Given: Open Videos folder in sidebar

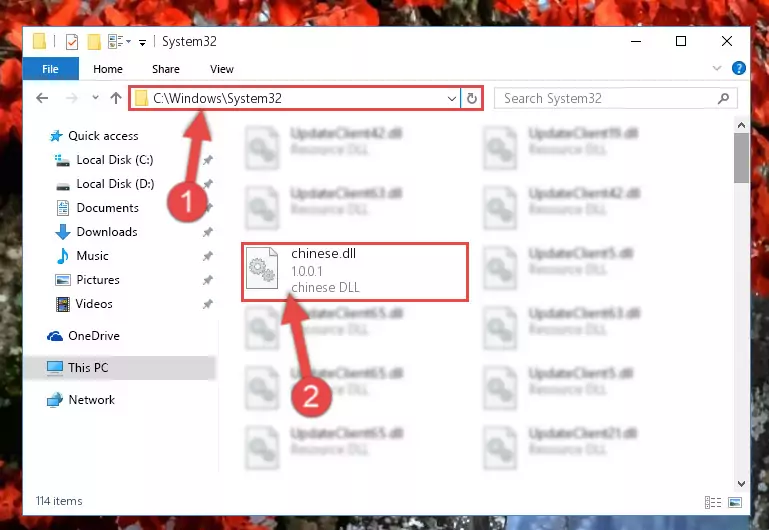Looking at the screenshot, I should (x=94, y=304).
